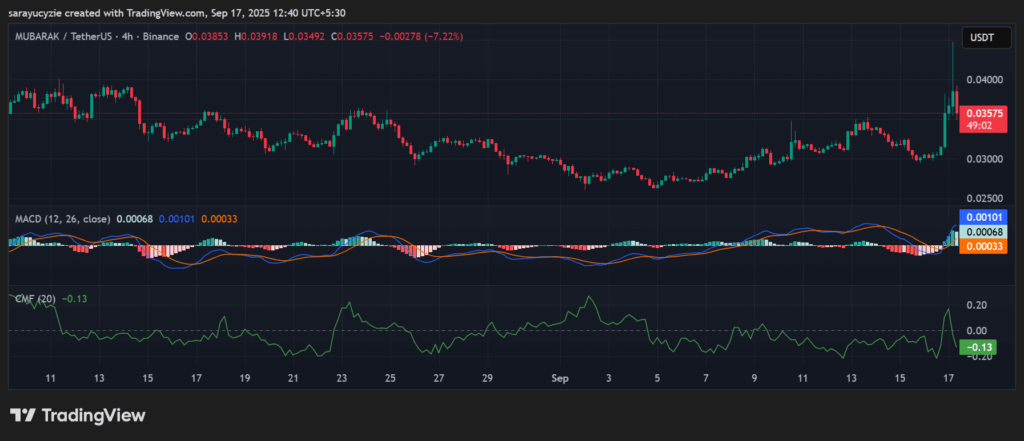1024x441 pixels.
Task: Click the date label 29 on time axis
Action: pyautogui.click(x=487, y=378)
